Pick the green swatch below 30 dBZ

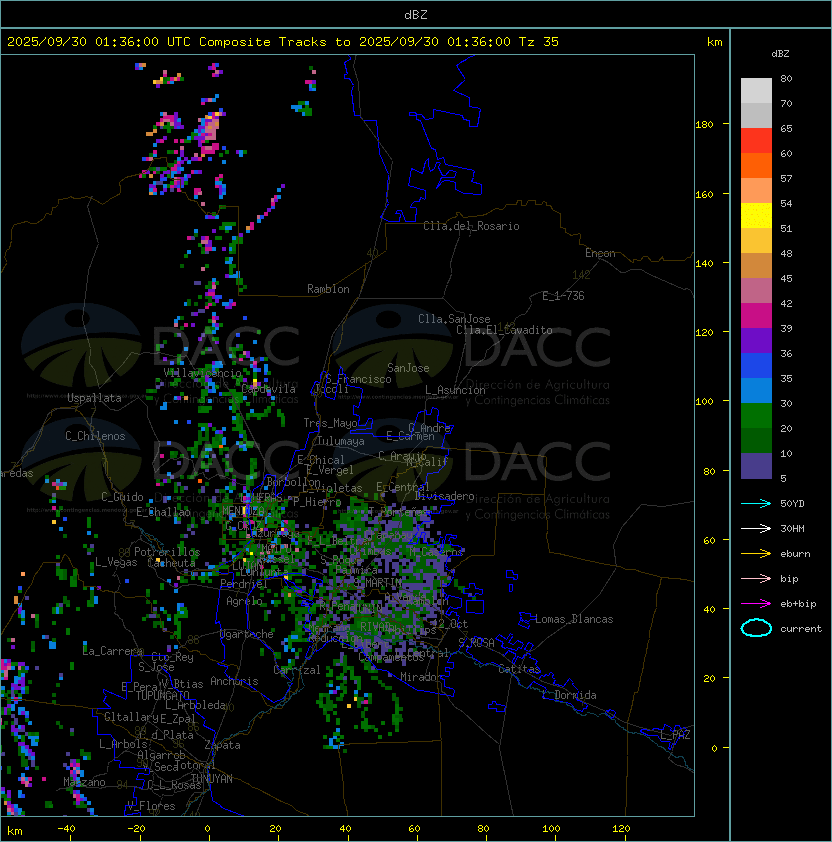point(756,416)
